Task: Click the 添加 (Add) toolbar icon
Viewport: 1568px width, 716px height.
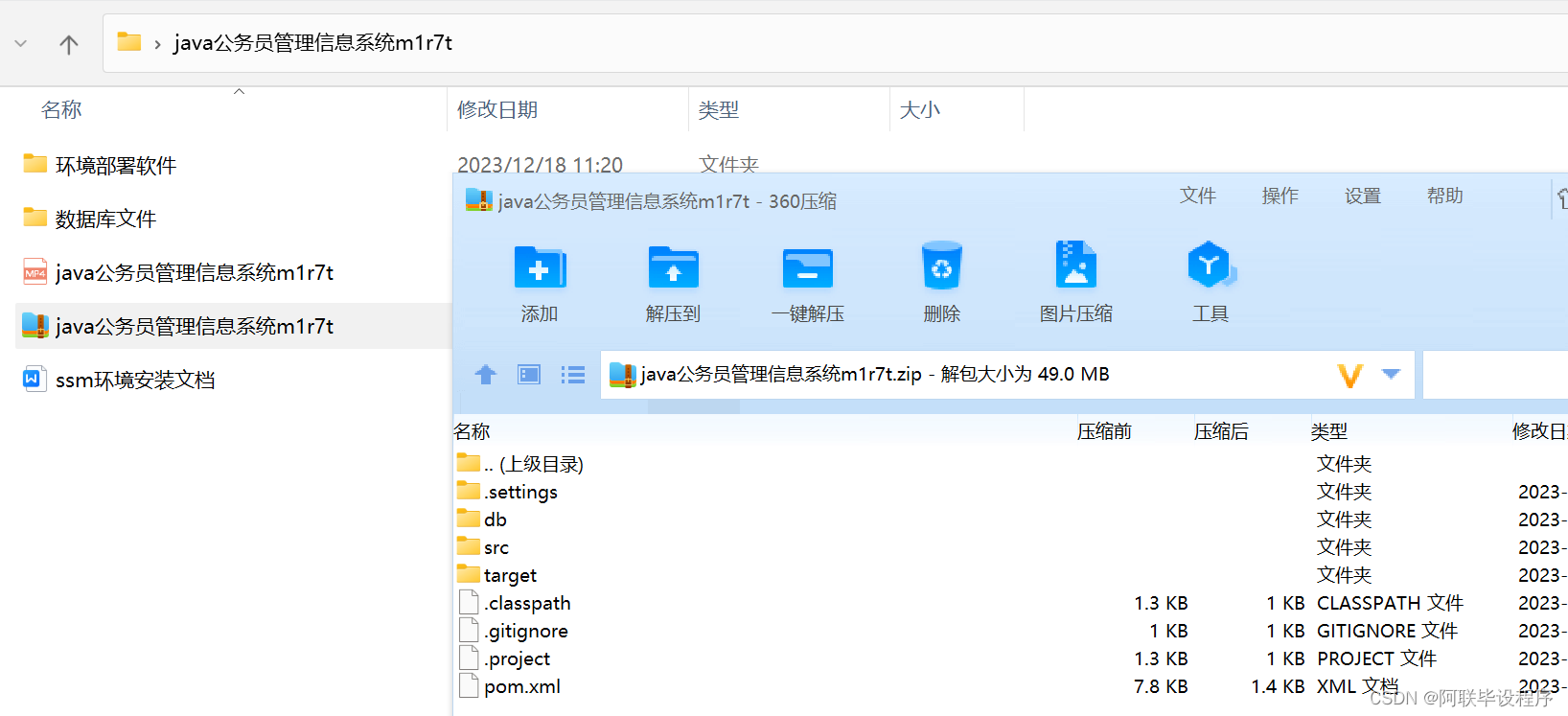Action: pos(540,267)
